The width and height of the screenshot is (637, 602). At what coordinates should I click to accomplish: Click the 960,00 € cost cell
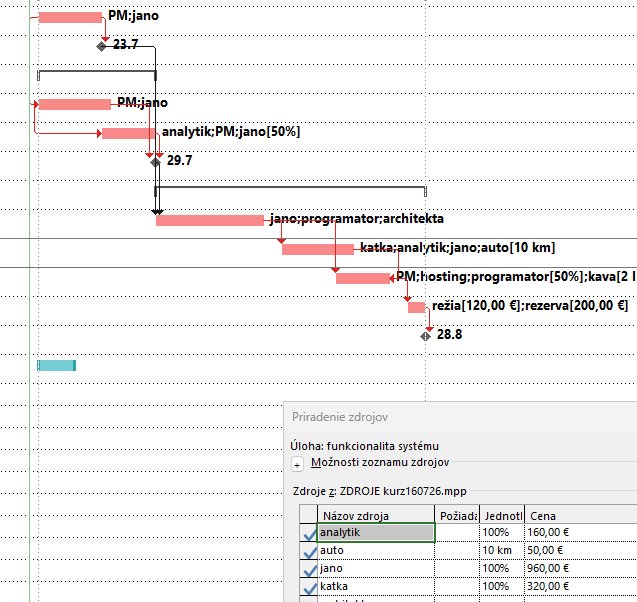click(x=581, y=569)
